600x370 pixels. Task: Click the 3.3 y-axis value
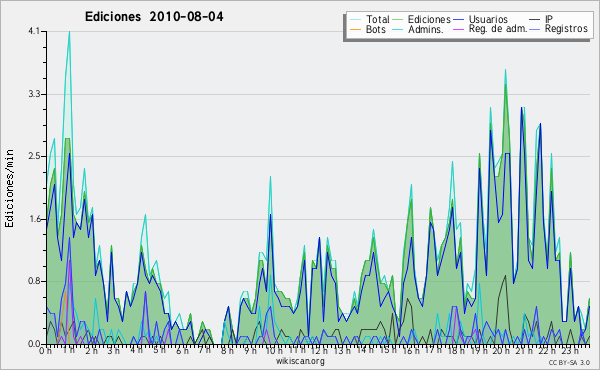pyautogui.click(x=34, y=94)
